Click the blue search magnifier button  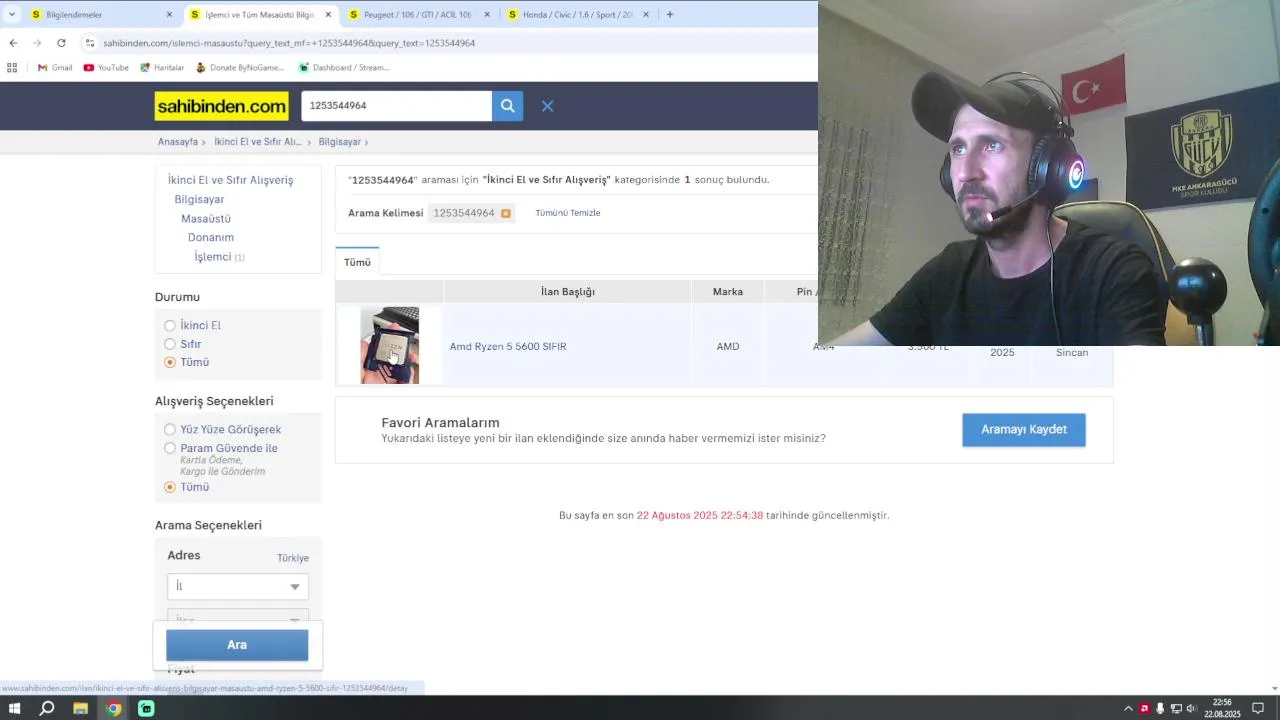point(507,106)
